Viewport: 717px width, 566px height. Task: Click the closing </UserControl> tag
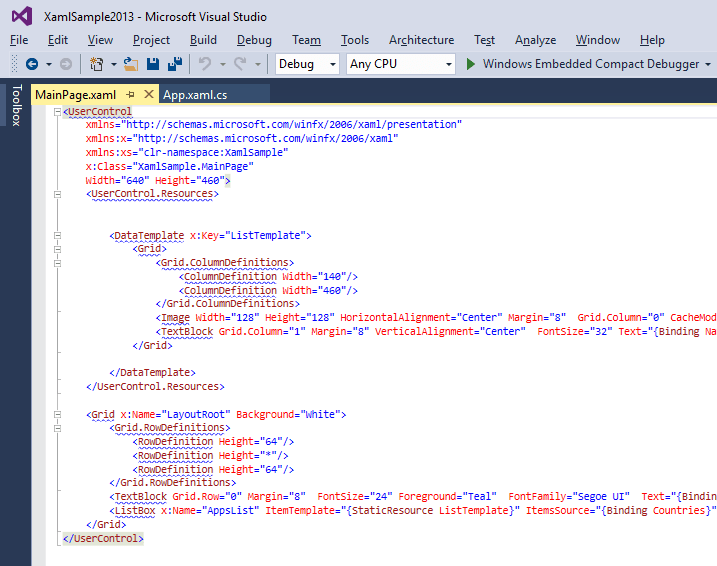pyautogui.click(x=103, y=539)
